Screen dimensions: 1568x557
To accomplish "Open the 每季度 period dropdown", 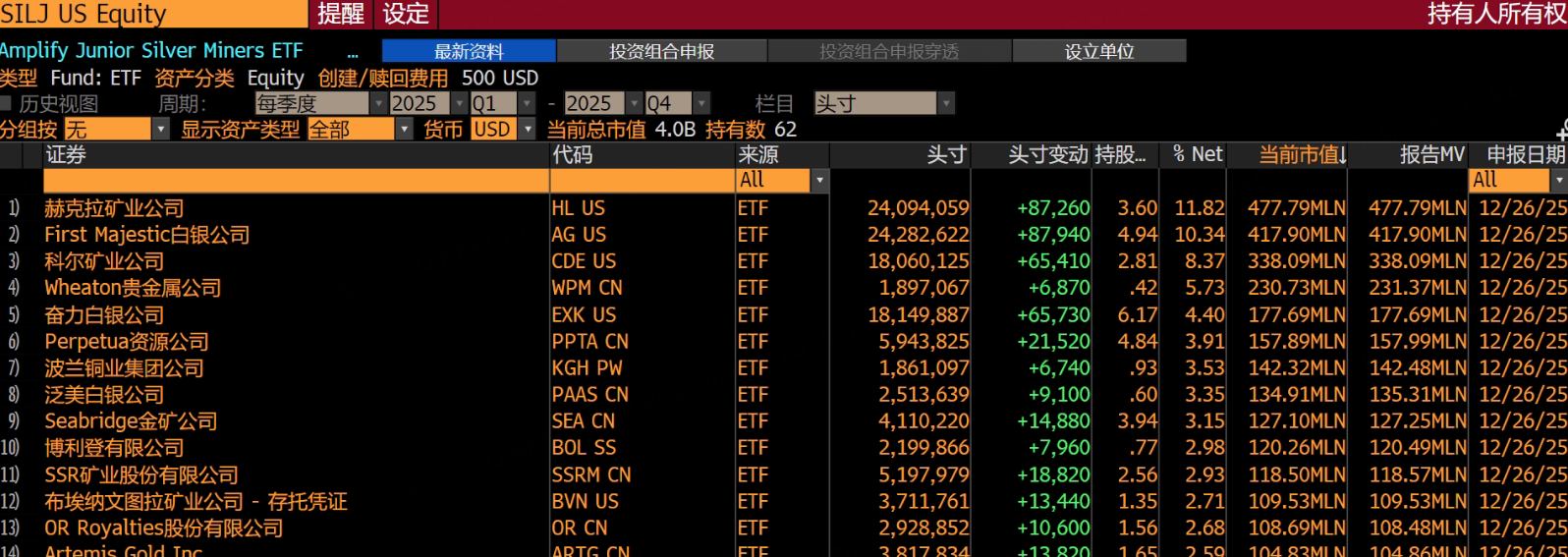I will (377, 103).
